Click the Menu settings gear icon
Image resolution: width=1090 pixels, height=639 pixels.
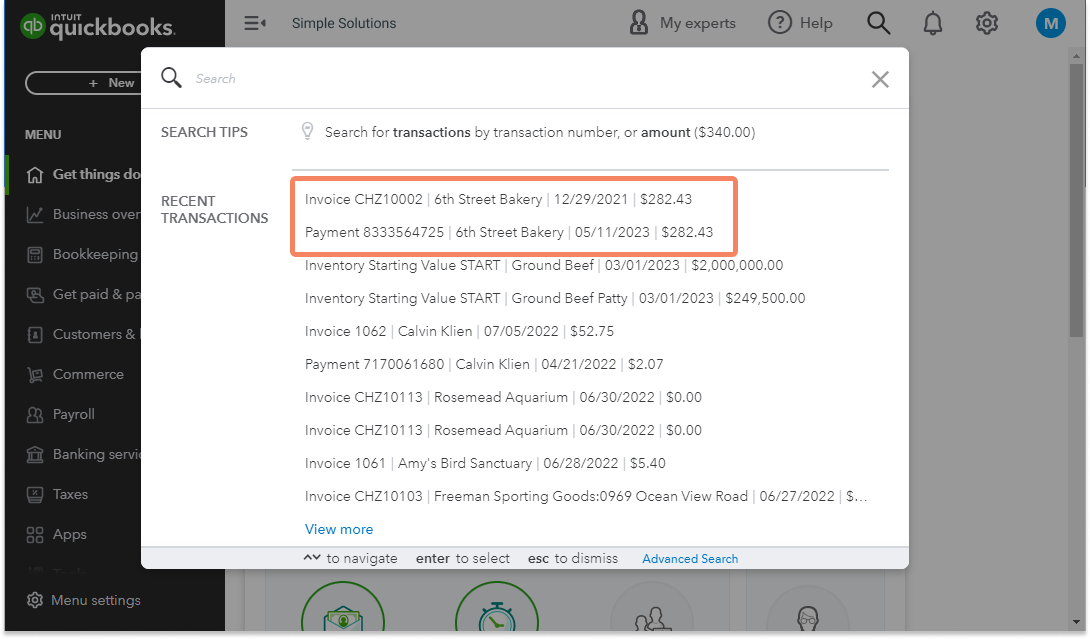35,600
